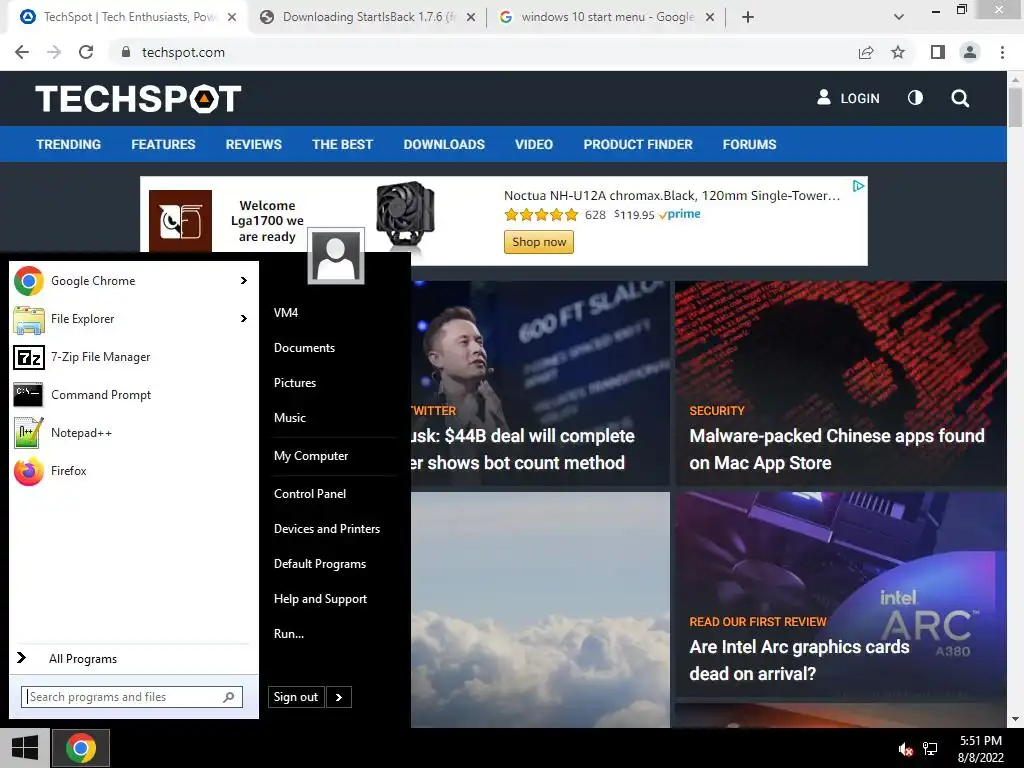Click the LOGIN link
Viewport: 1024px width, 768px height.
(848, 98)
